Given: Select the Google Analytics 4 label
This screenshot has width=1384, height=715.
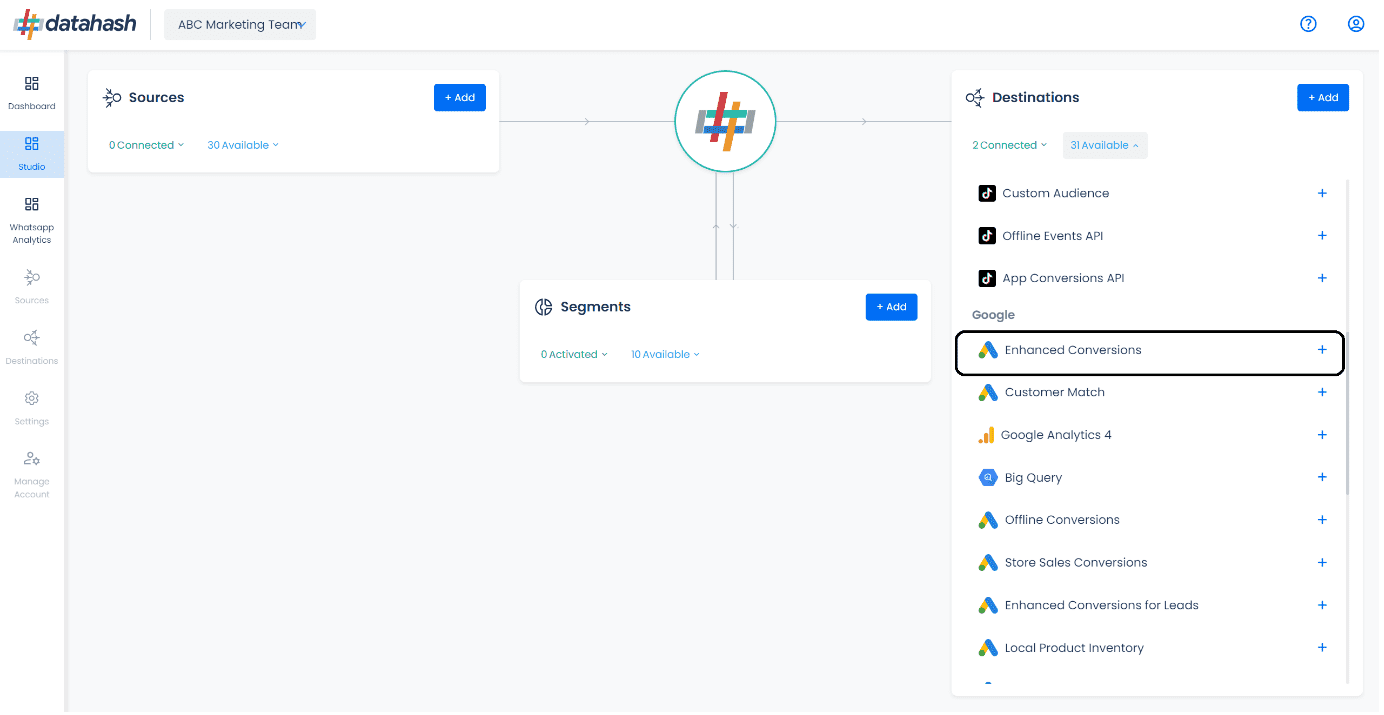Looking at the screenshot, I should pyautogui.click(x=1056, y=435).
